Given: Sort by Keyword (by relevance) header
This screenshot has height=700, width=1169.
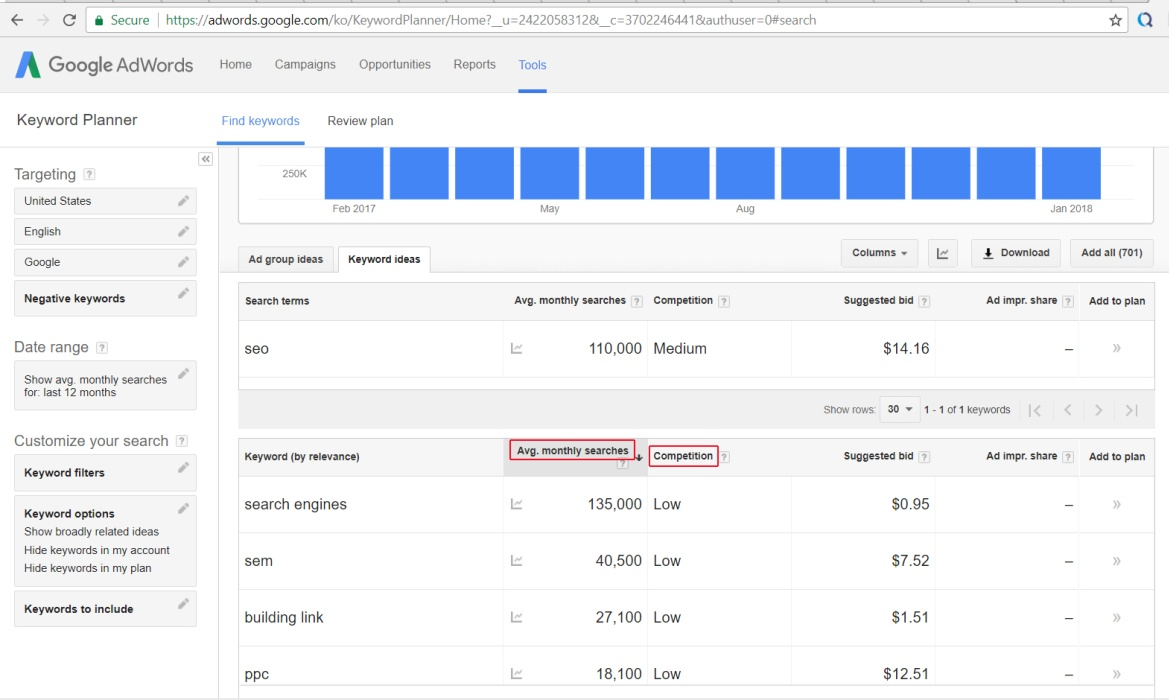Looking at the screenshot, I should click(302, 457).
